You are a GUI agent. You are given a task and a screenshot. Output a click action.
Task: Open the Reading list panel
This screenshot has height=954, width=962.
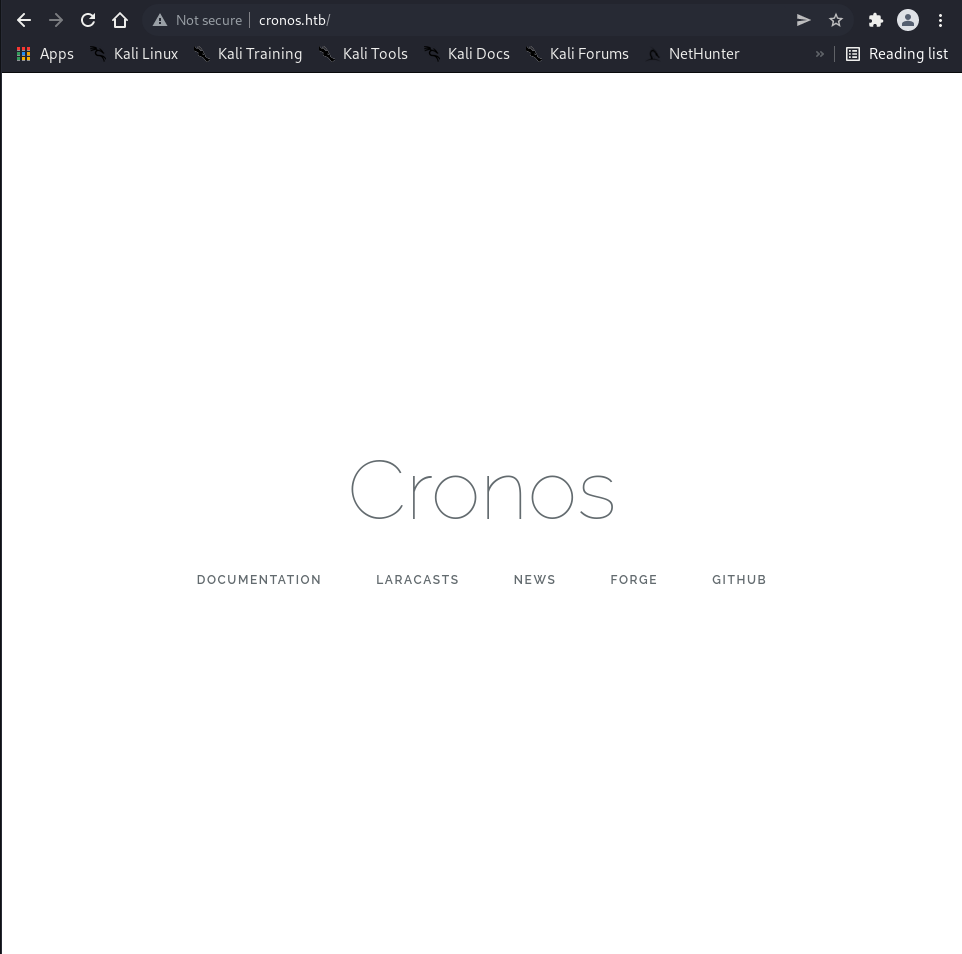click(x=897, y=54)
